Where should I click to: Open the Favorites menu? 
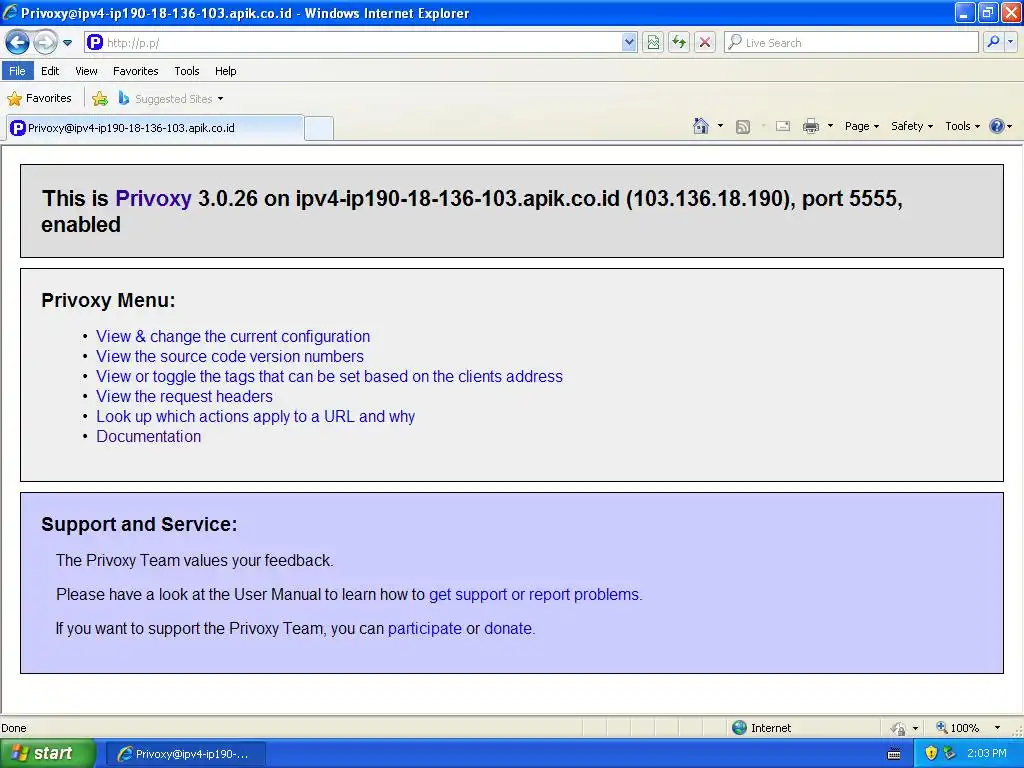tap(135, 71)
